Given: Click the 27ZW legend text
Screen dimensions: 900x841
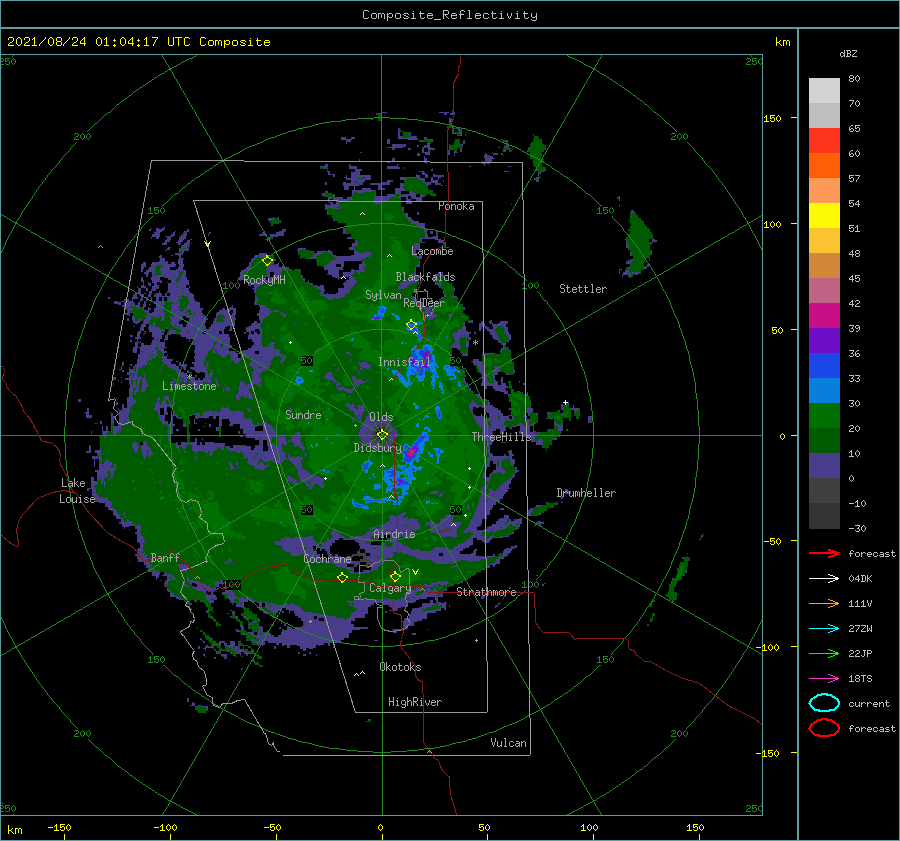Looking at the screenshot, I should tap(860, 629).
